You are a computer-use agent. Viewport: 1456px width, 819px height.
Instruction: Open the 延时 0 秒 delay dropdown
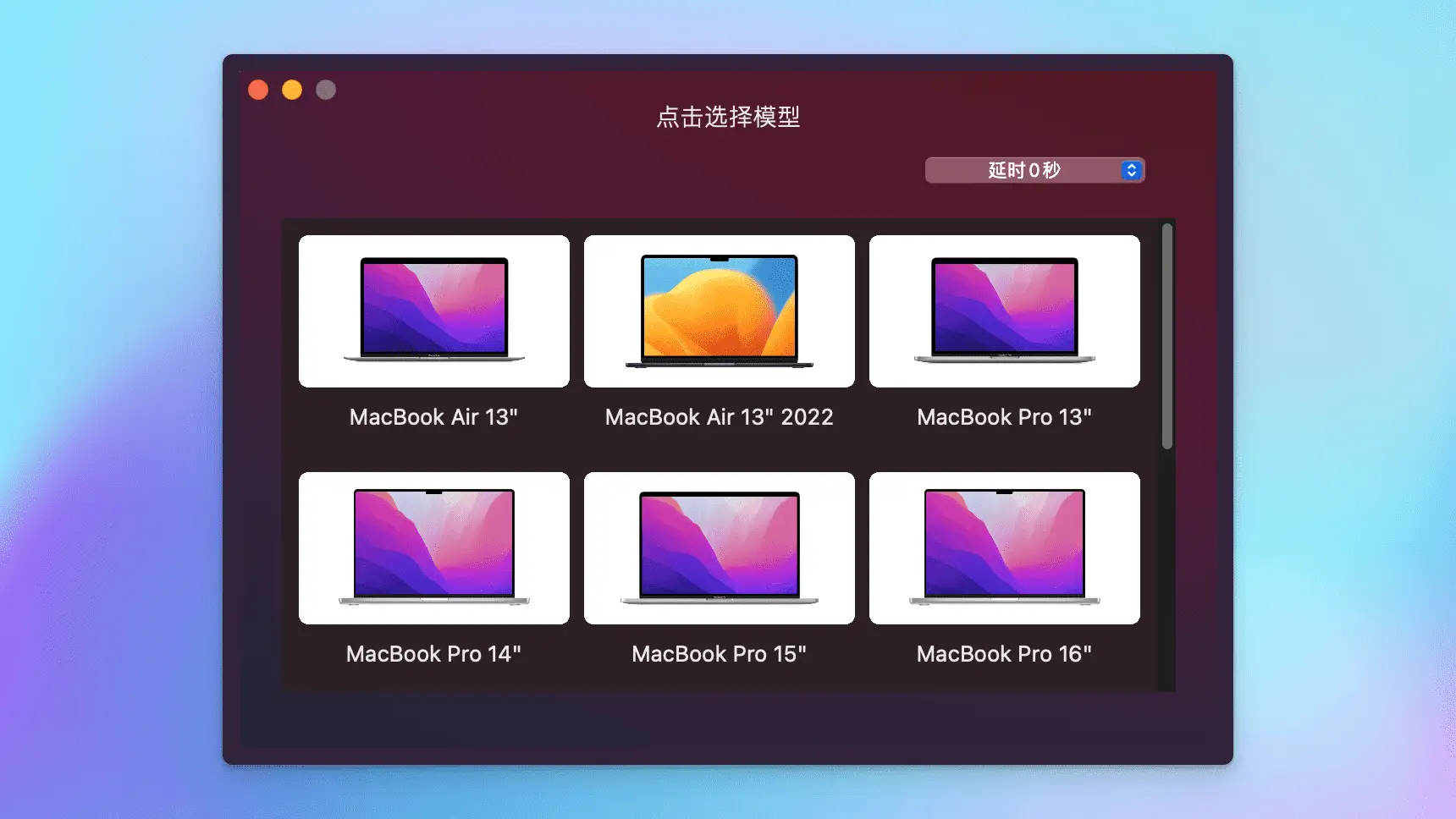[x=1034, y=170]
